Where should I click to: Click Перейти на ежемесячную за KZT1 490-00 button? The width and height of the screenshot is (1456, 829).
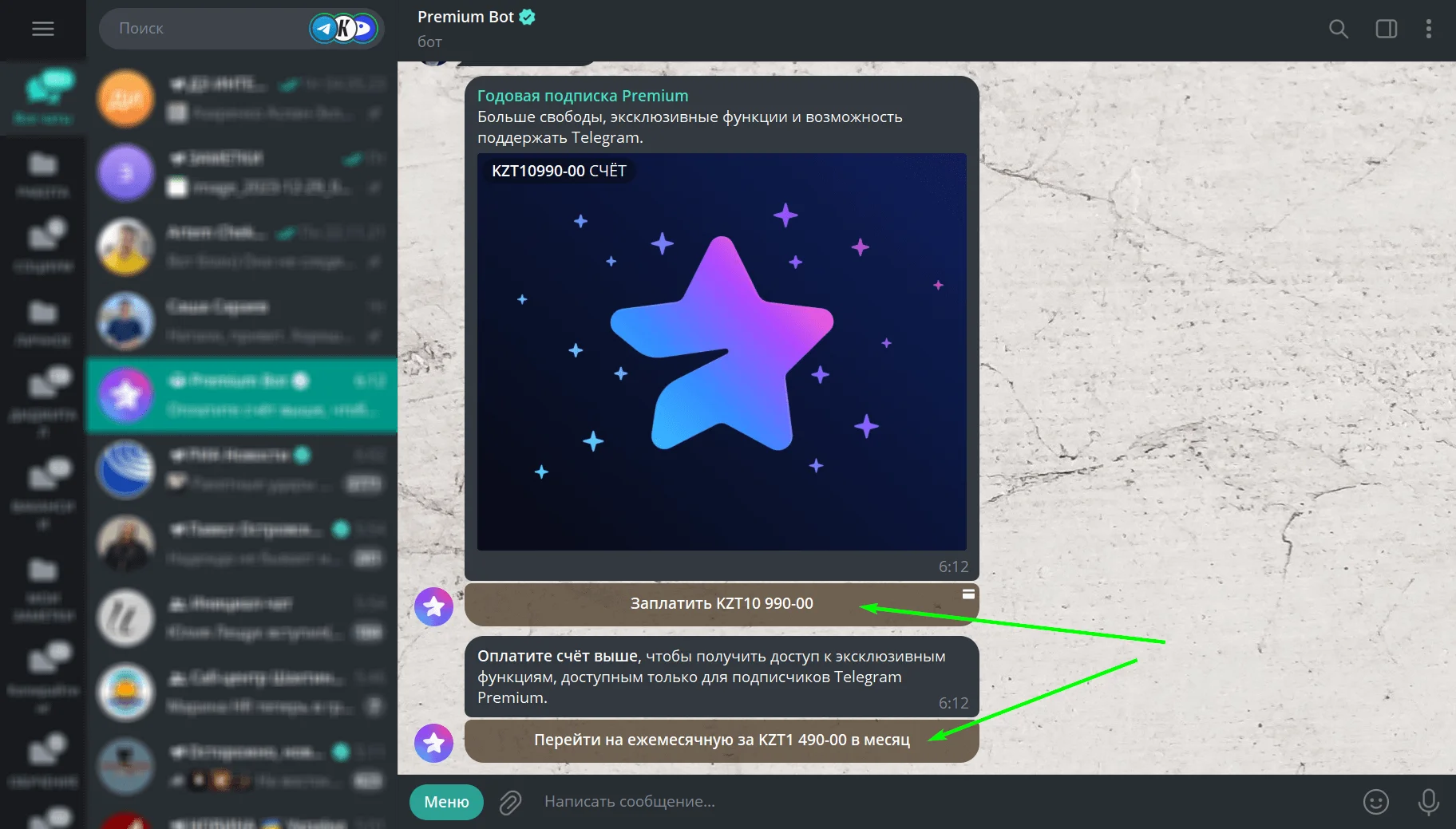click(x=722, y=740)
